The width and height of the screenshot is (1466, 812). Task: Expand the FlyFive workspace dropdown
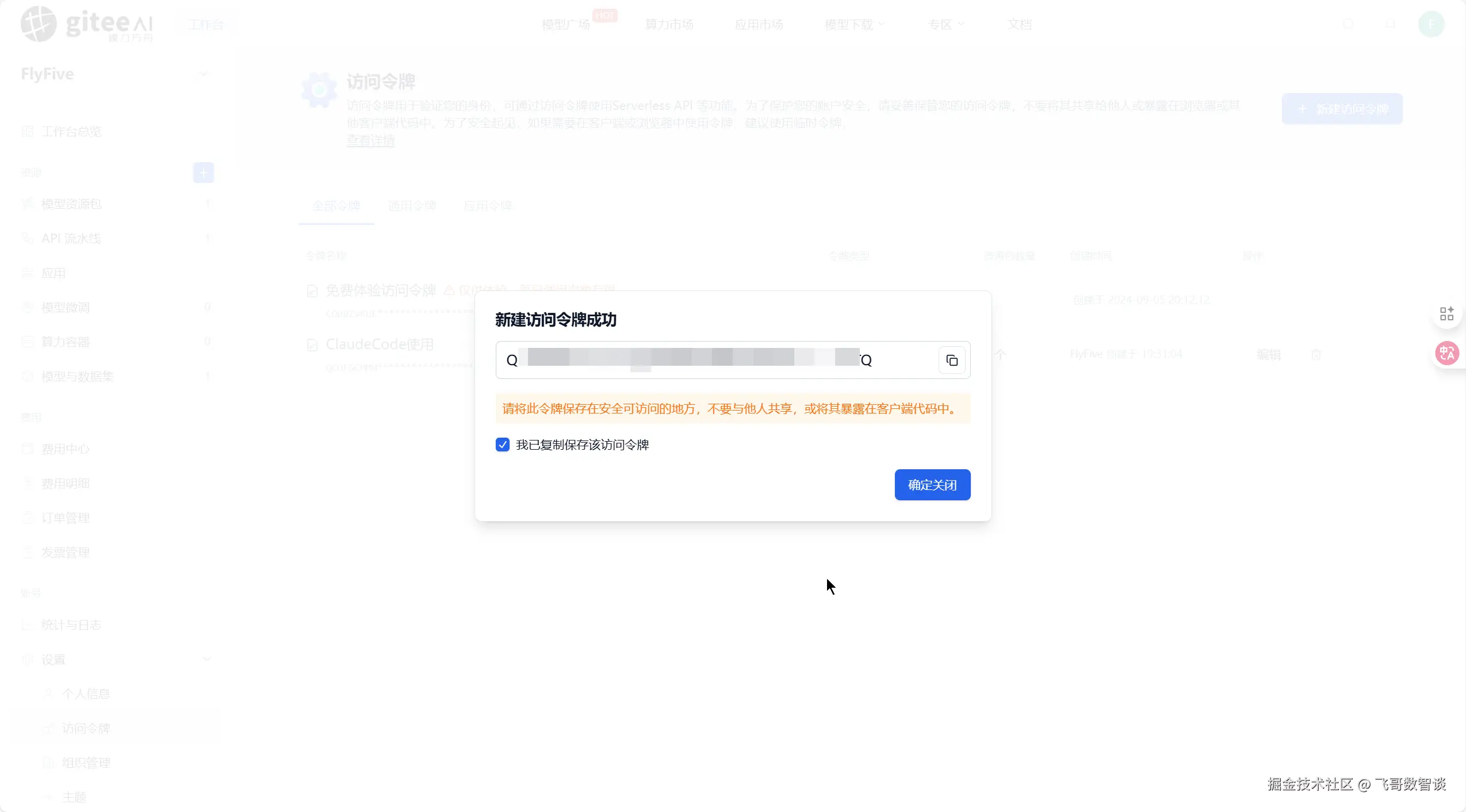point(203,74)
